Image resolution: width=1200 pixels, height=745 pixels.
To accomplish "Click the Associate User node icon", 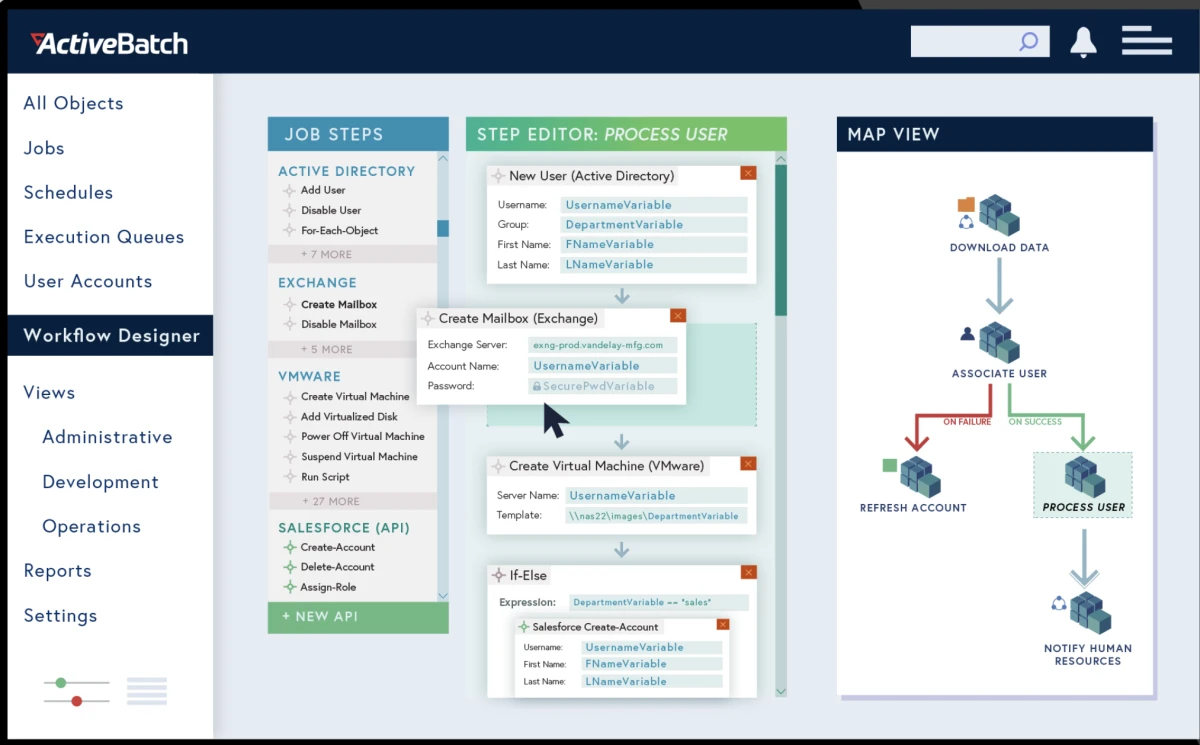I will point(998,342).
